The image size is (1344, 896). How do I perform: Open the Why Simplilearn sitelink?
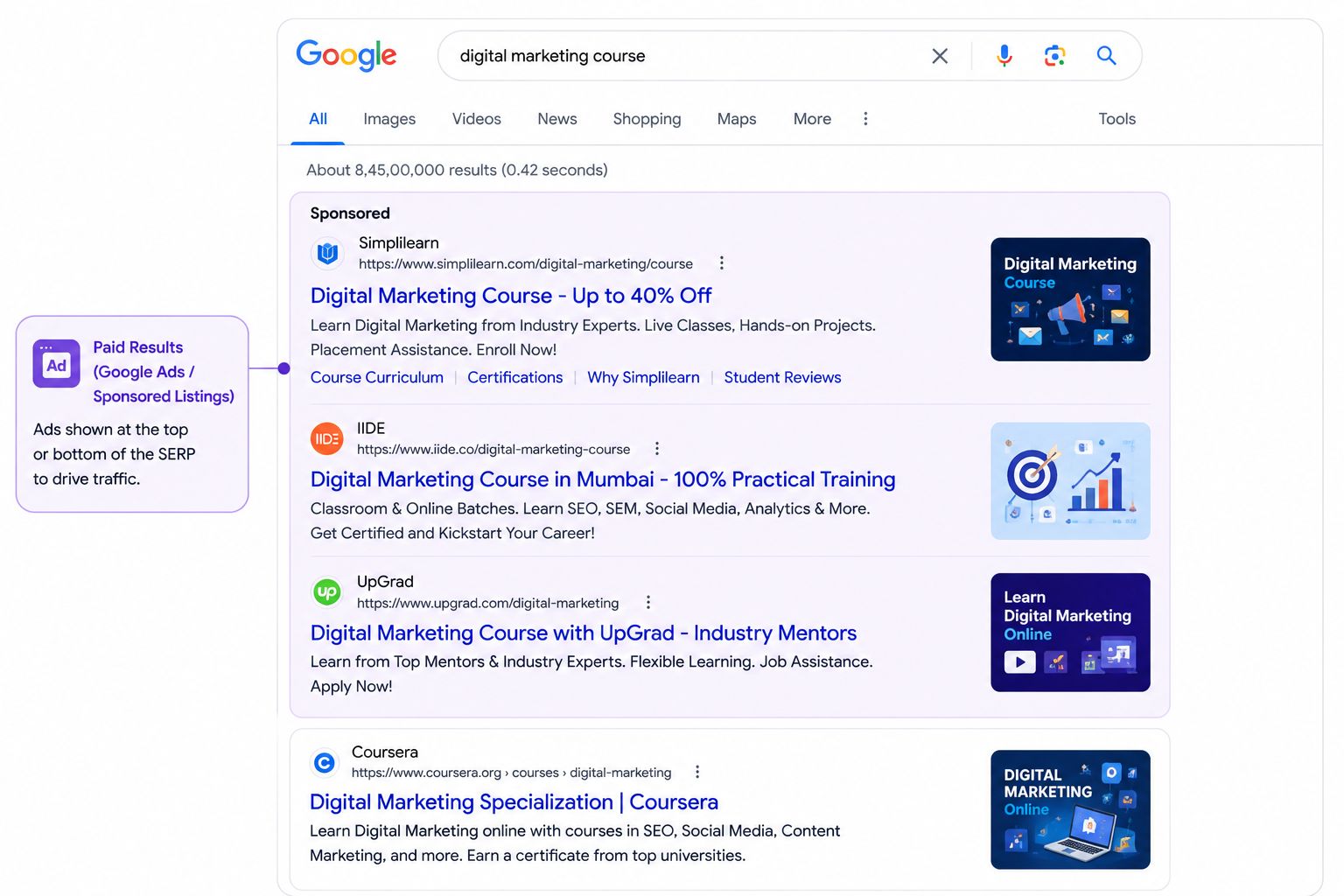643,378
